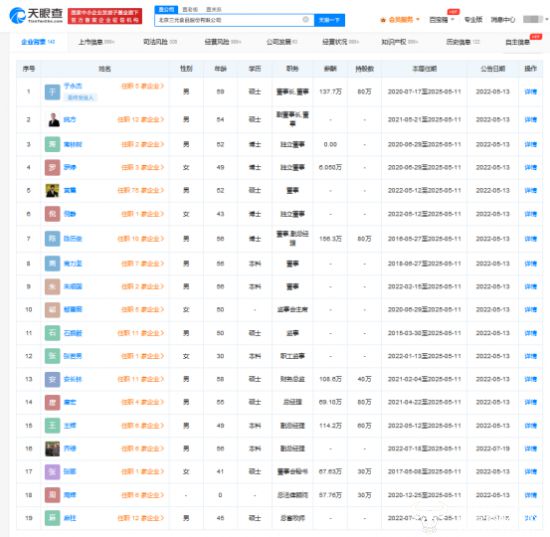Switch to the 司法风险 tab
The height and width of the screenshot is (537, 550).
(x=160, y=42)
